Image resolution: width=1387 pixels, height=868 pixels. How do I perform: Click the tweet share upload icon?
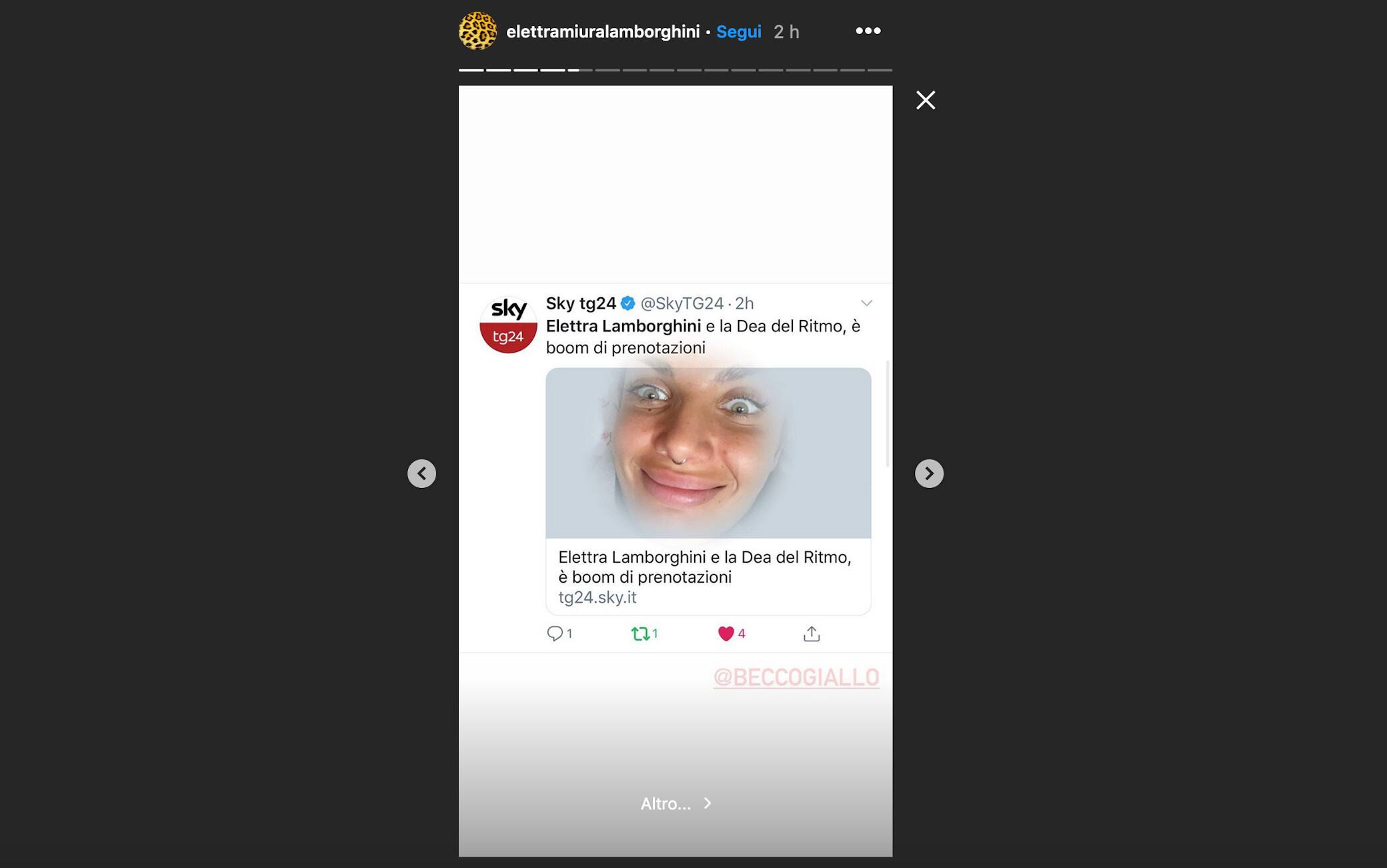(x=811, y=633)
